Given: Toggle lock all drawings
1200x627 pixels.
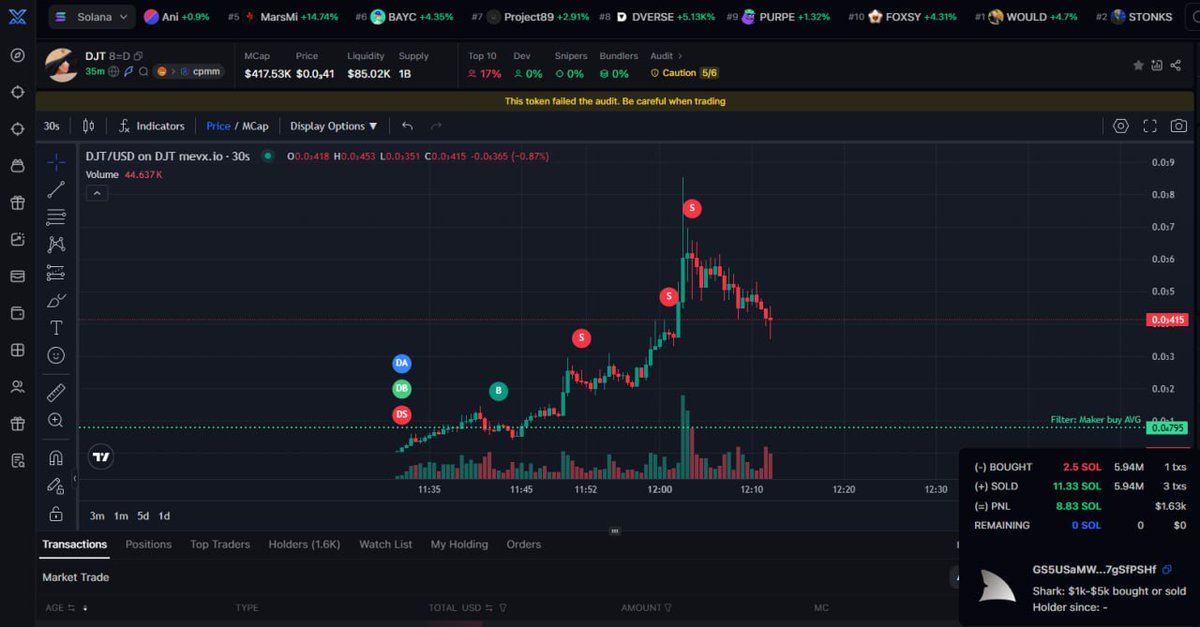Looking at the screenshot, I should [56, 514].
